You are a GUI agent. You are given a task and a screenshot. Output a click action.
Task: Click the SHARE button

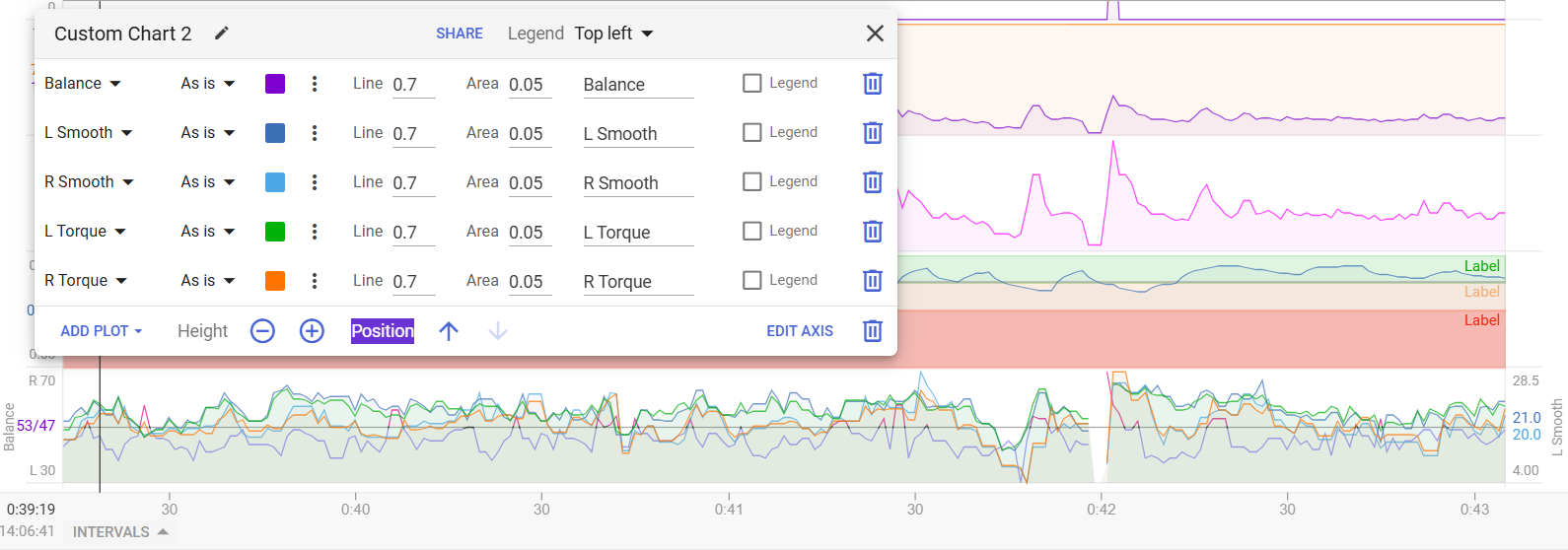point(460,34)
